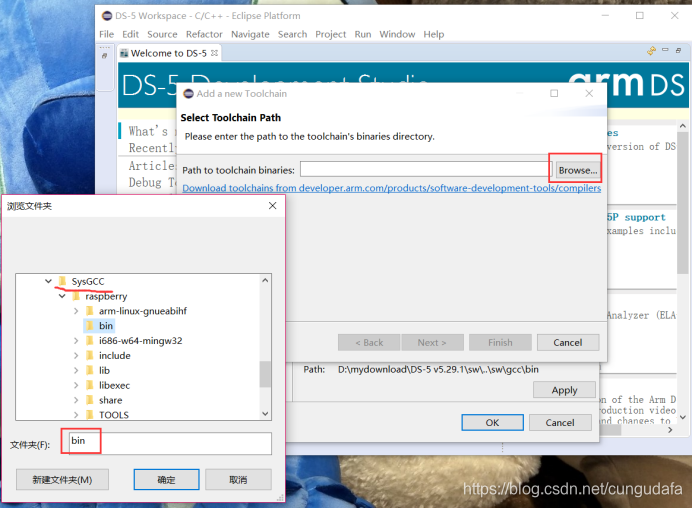Click the 确定 confirm button

tap(166, 480)
